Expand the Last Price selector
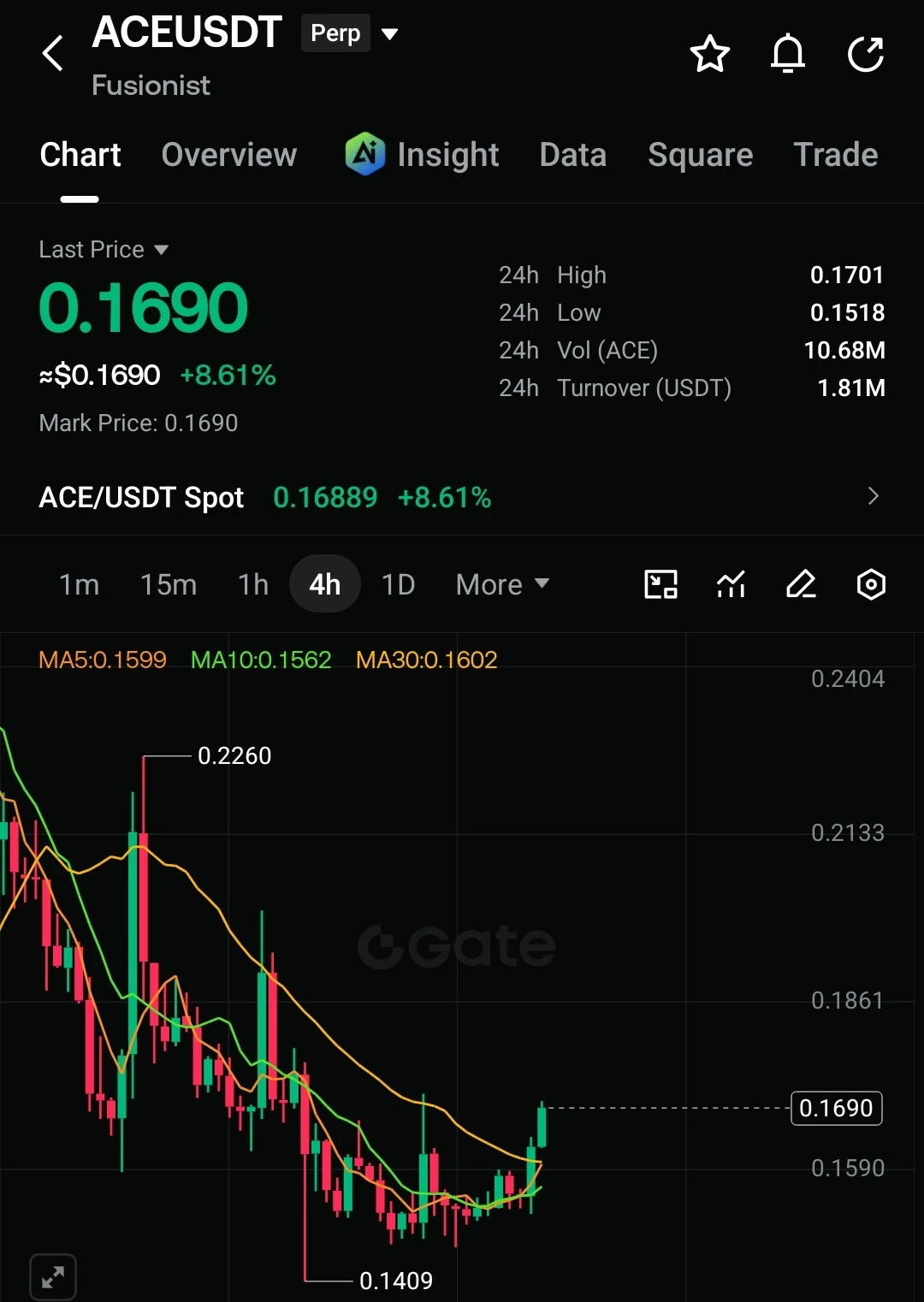924x1302 pixels. pos(104,250)
